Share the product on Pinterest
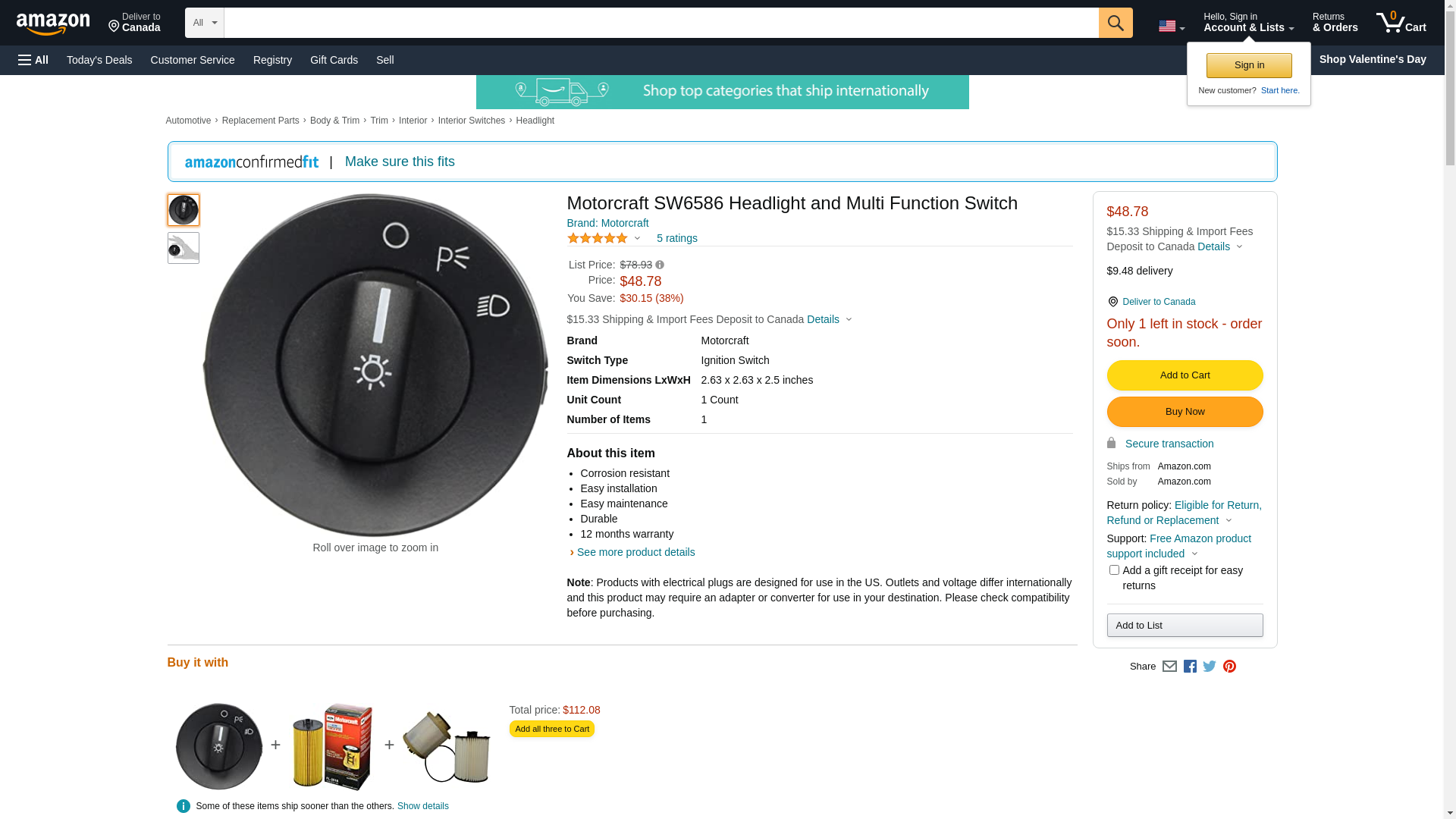Image resolution: width=1456 pixels, height=819 pixels. pyautogui.click(x=1229, y=667)
